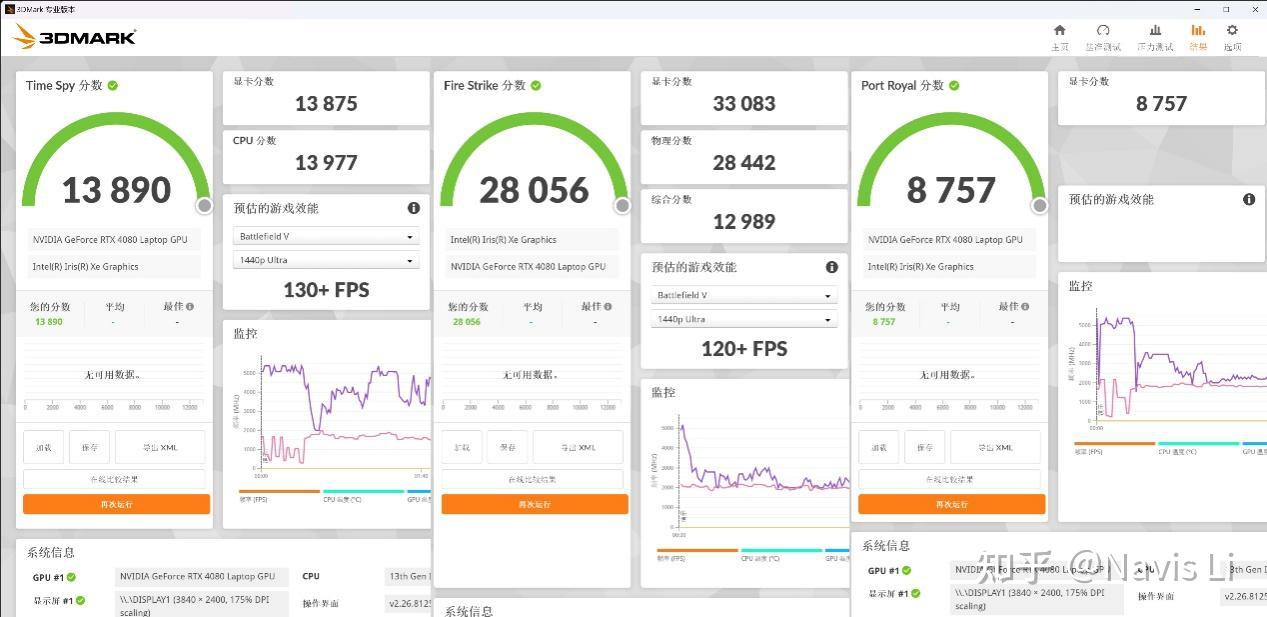Expand the 1440p Ultra dropdown under Time Spy
This screenshot has width=1267, height=617.
(326, 261)
